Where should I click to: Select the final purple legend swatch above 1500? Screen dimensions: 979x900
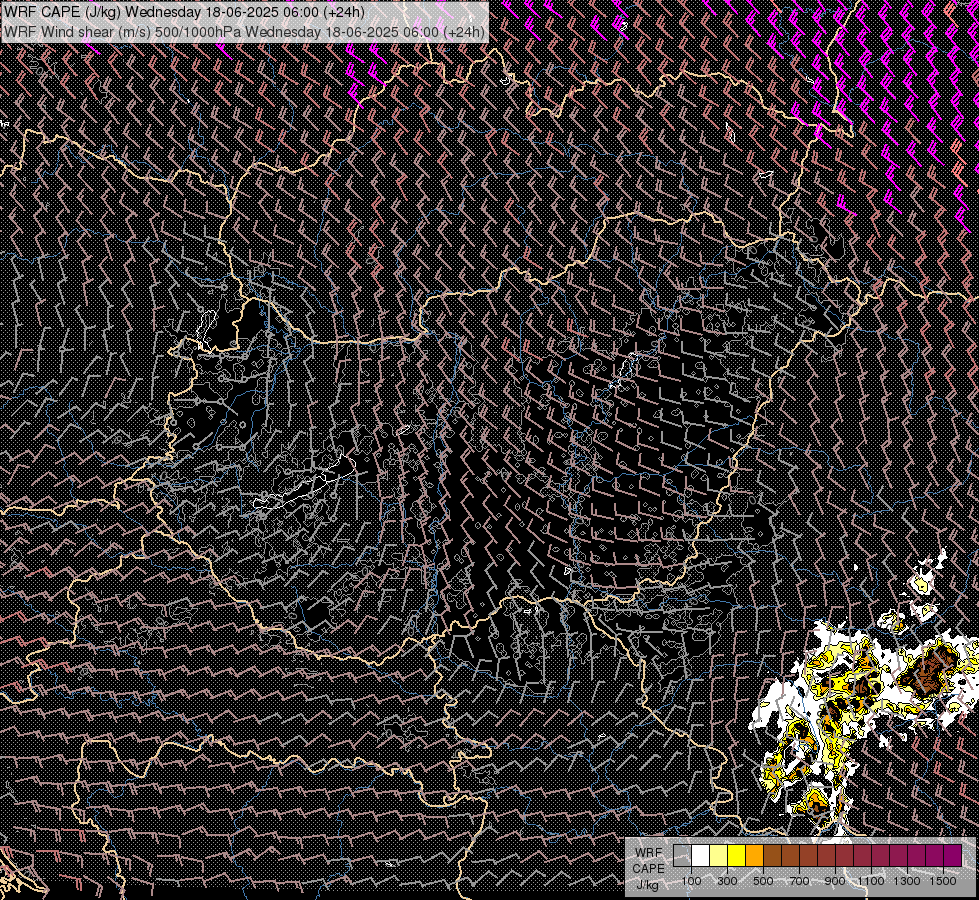coord(952,856)
